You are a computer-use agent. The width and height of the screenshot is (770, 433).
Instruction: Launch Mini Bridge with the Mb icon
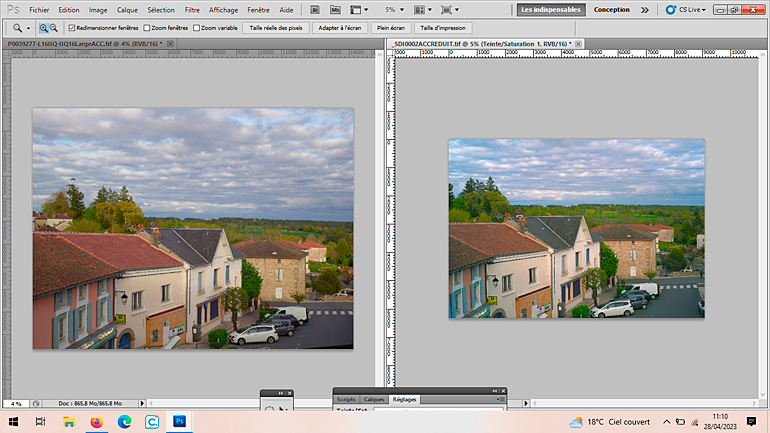[x=335, y=10]
